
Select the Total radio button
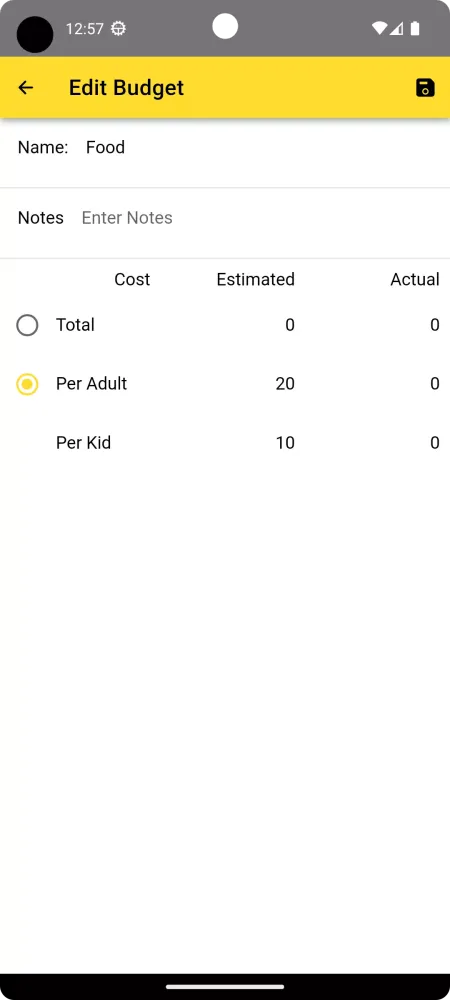[27, 325]
